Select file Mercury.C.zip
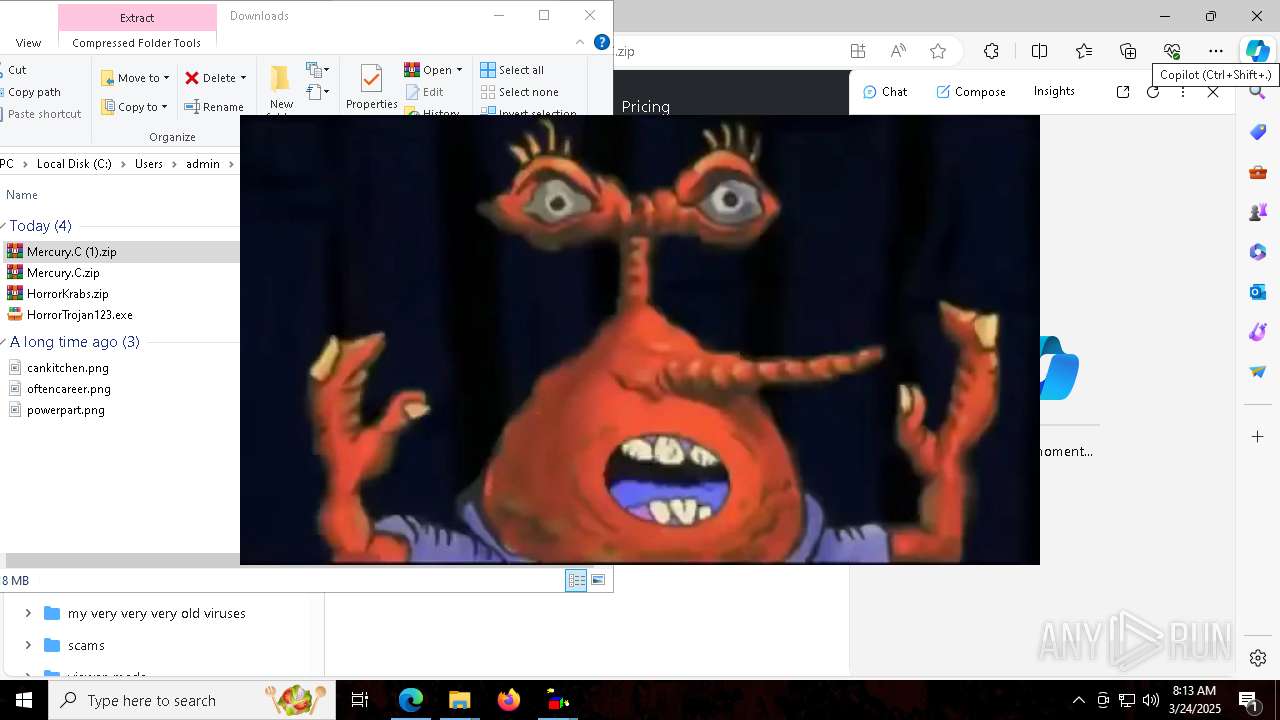The image size is (1280, 720). tap(63, 273)
